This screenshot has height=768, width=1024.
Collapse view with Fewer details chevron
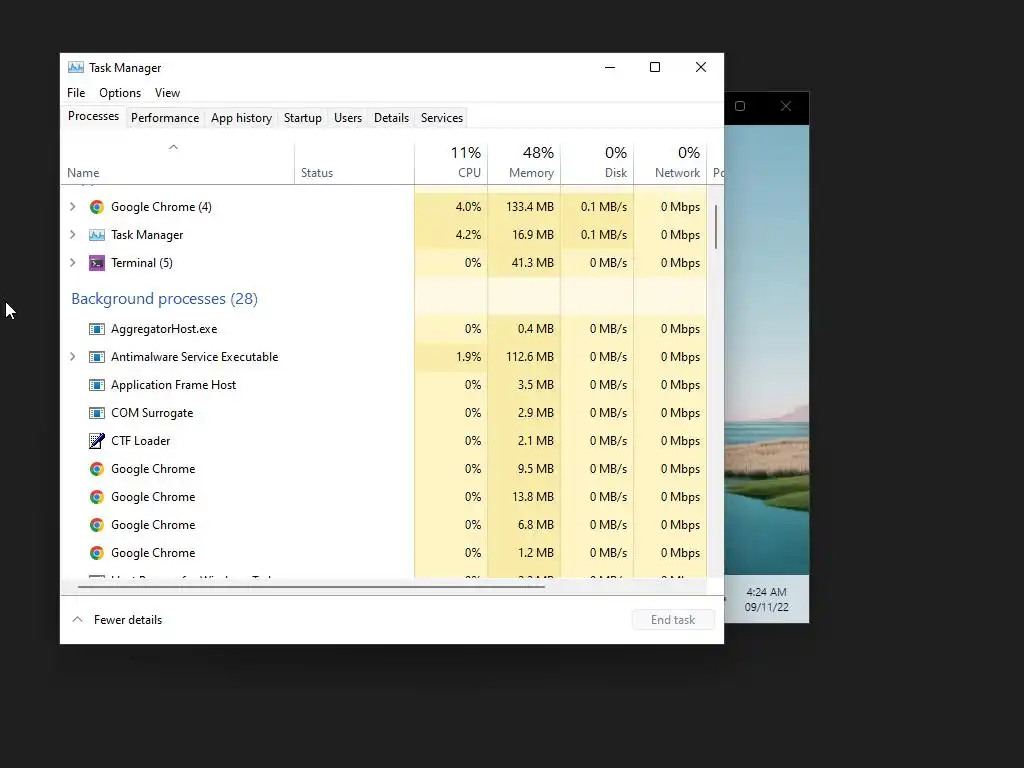[77, 620]
